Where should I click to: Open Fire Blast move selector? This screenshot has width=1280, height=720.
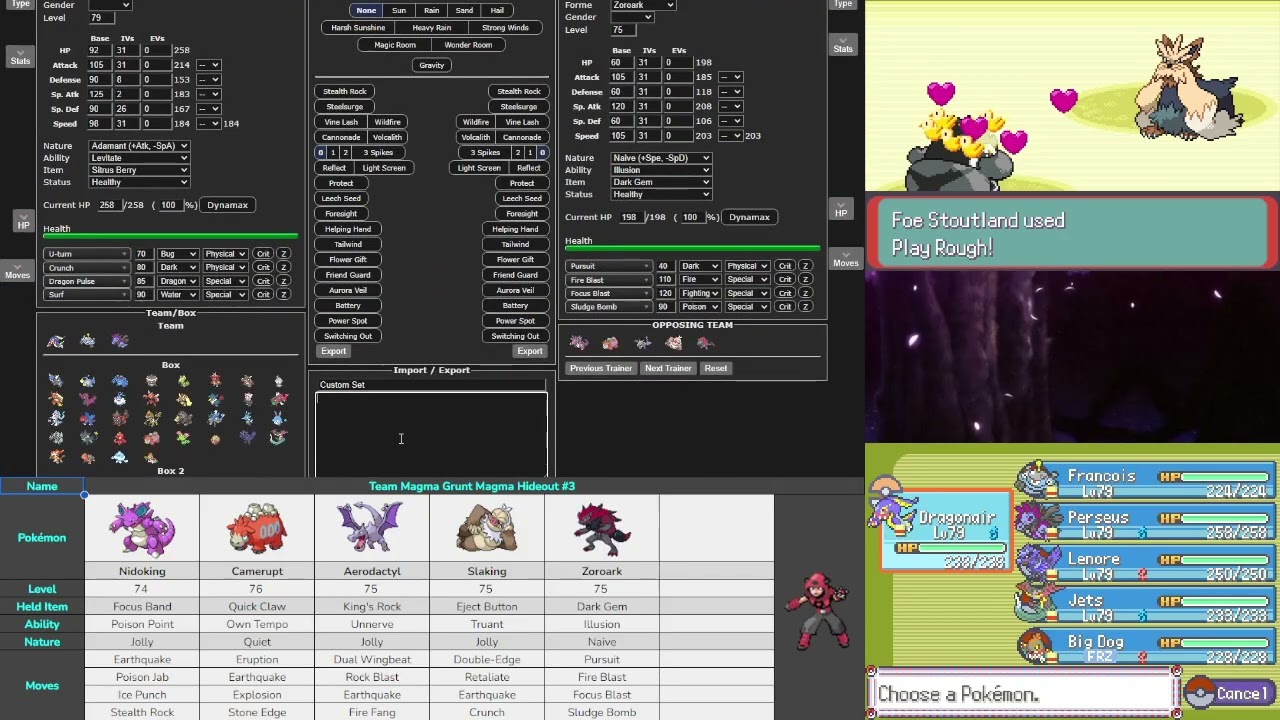pyautogui.click(x=609, y=280)
